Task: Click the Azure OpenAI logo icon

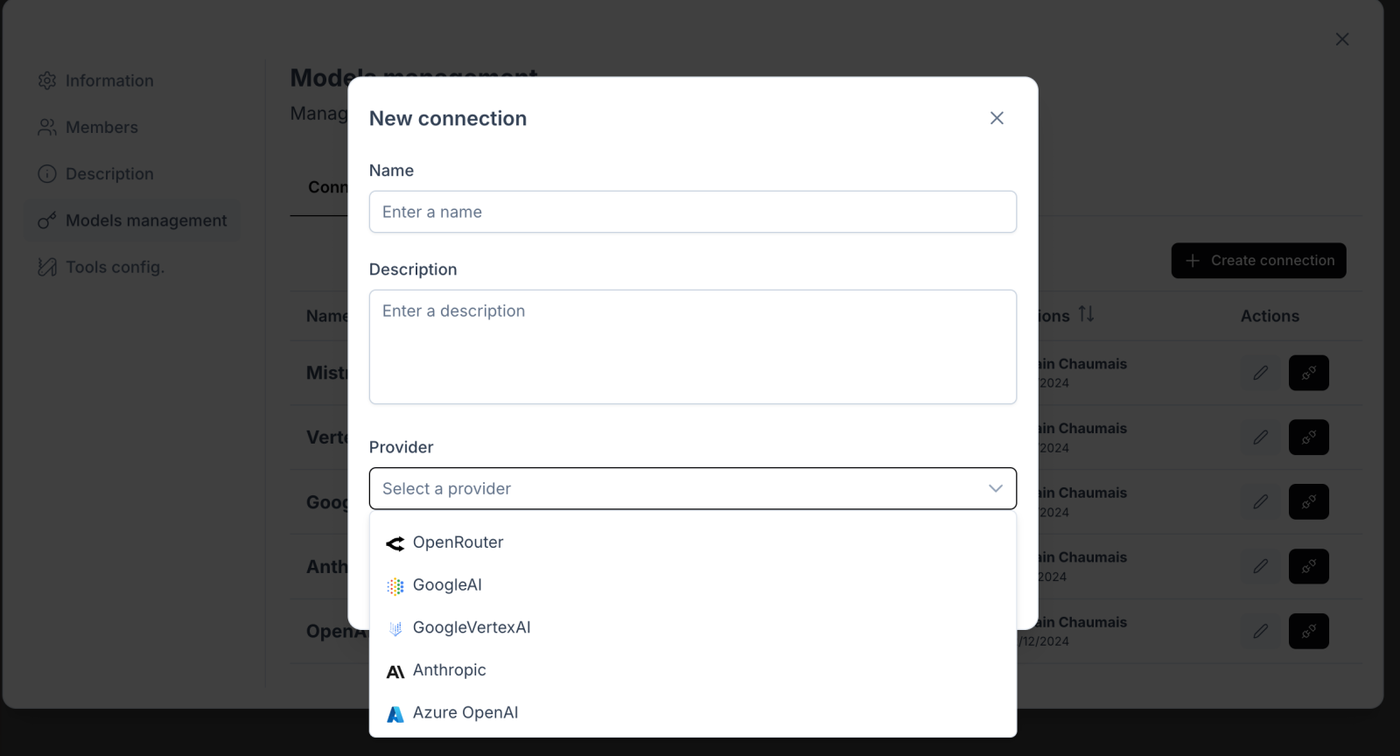Action: [395, 714]
